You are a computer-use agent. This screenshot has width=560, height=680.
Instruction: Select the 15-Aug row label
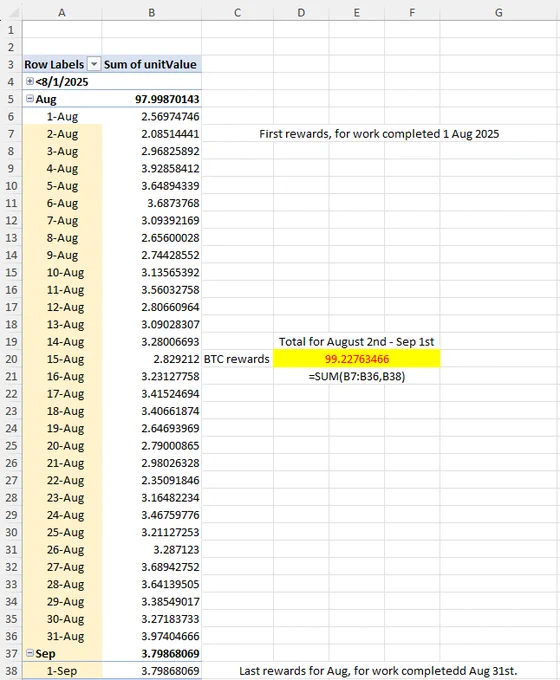pos(65,359)
